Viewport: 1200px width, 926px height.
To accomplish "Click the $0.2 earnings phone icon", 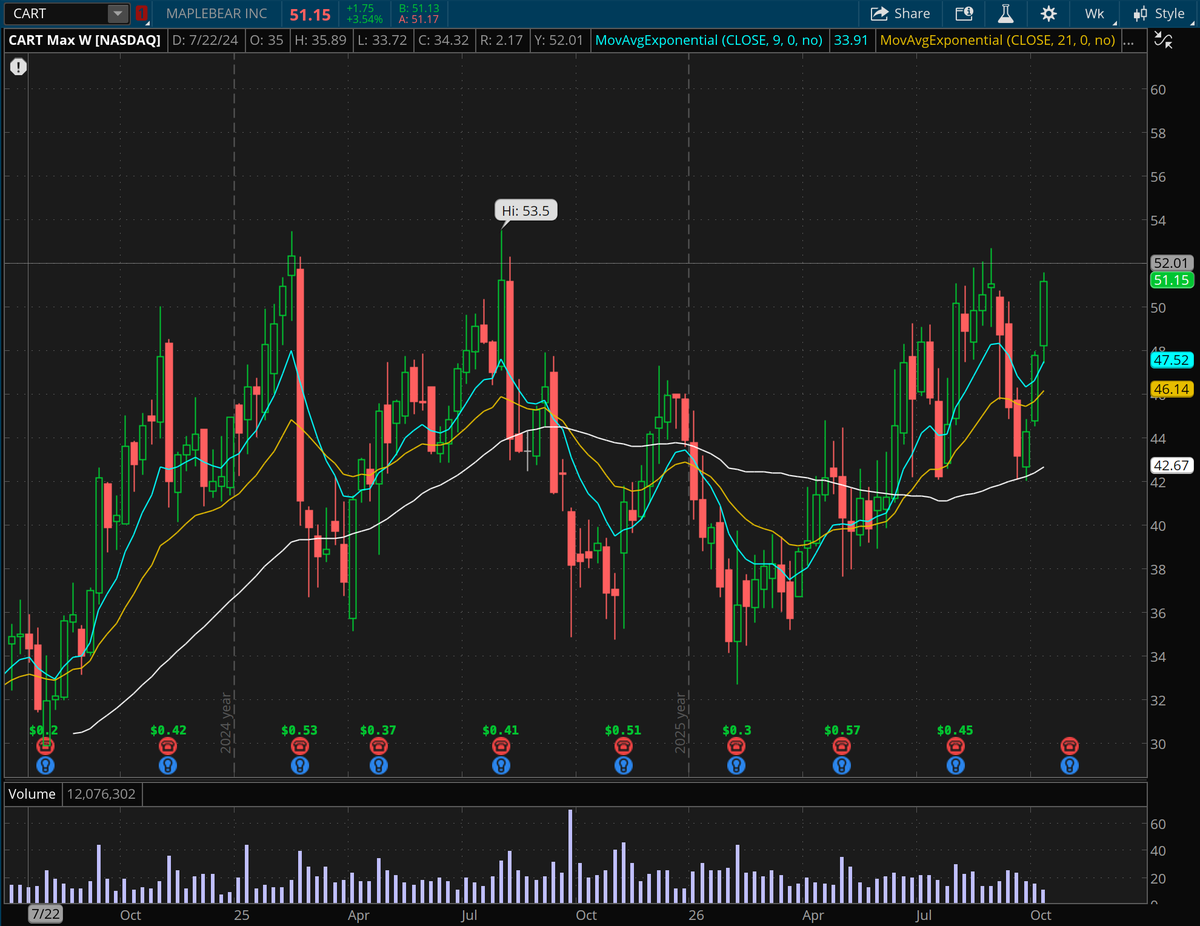I will (x=45, y=746).
